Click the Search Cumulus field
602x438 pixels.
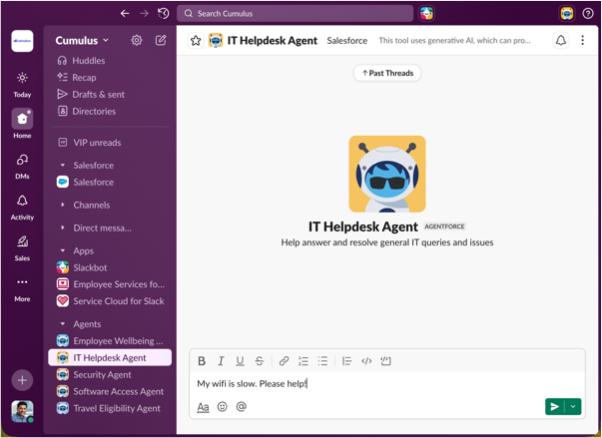(295, 13)
